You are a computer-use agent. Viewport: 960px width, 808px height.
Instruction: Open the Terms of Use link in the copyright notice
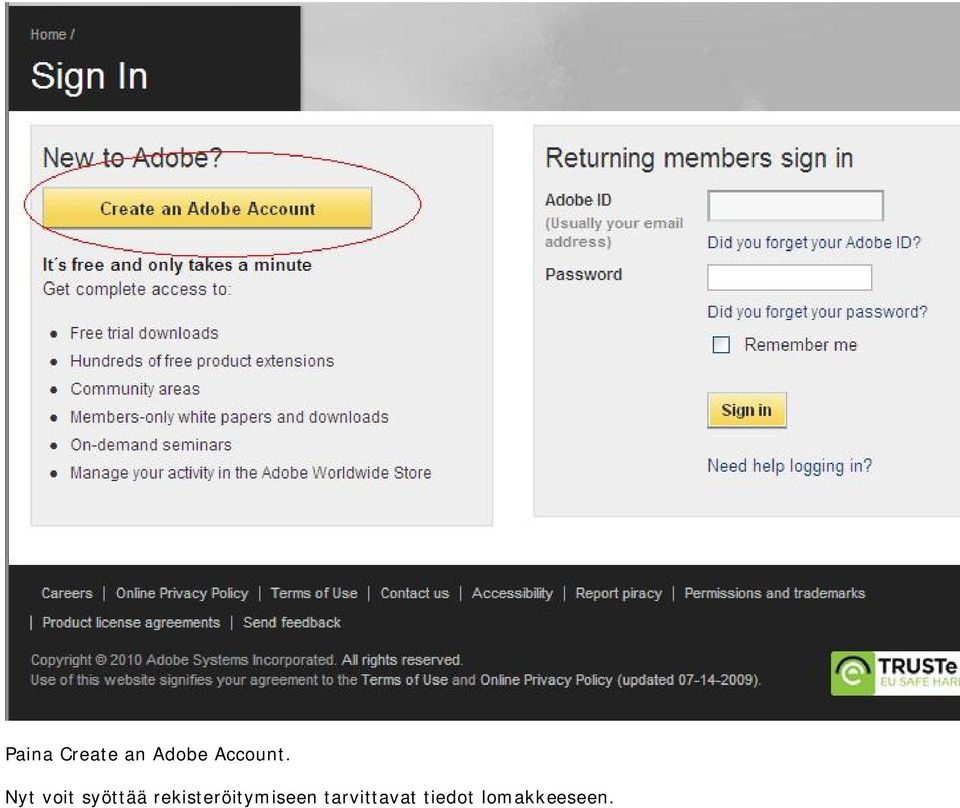coord(404,680)
